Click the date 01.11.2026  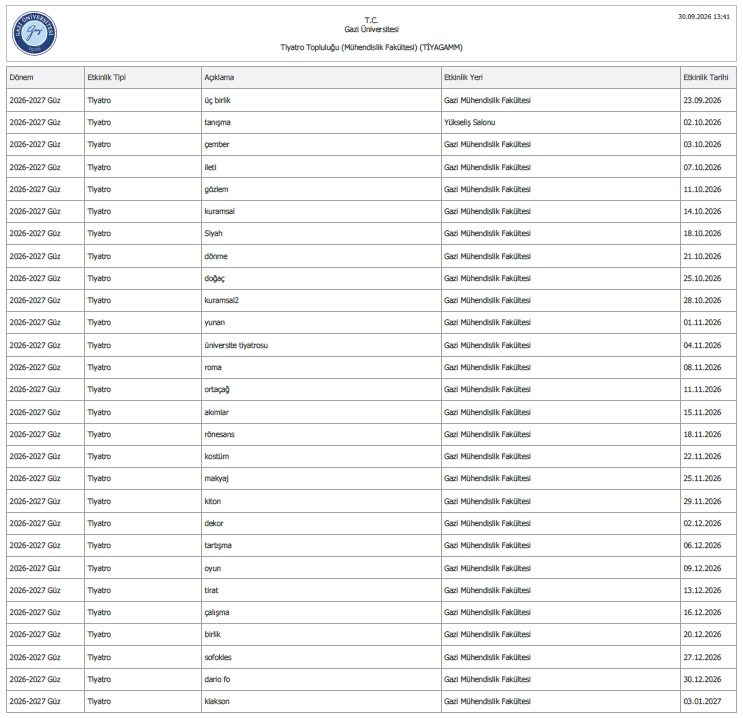coord(702,322)
